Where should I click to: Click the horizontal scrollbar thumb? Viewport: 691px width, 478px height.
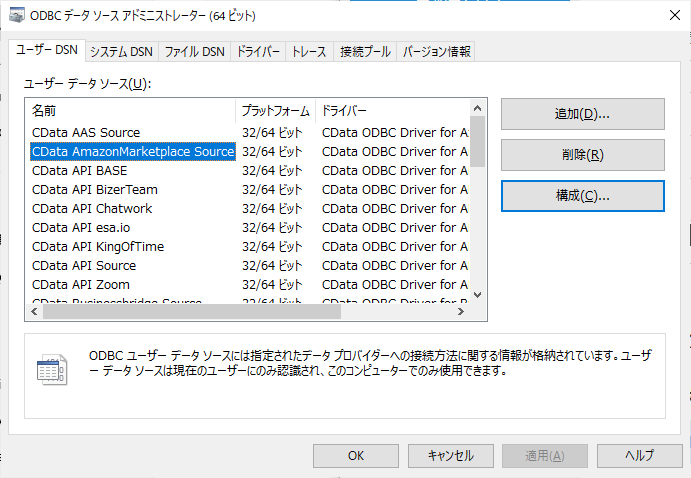coord(192,311)
